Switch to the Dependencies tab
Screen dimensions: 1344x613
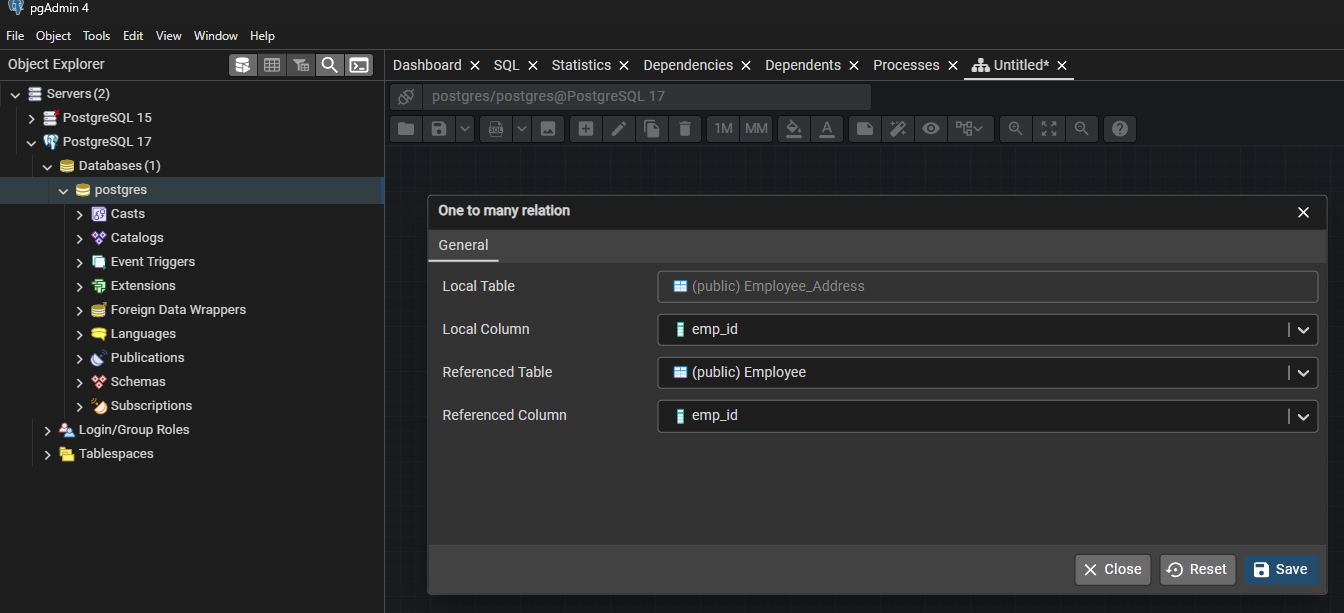[x=687, y=65]
